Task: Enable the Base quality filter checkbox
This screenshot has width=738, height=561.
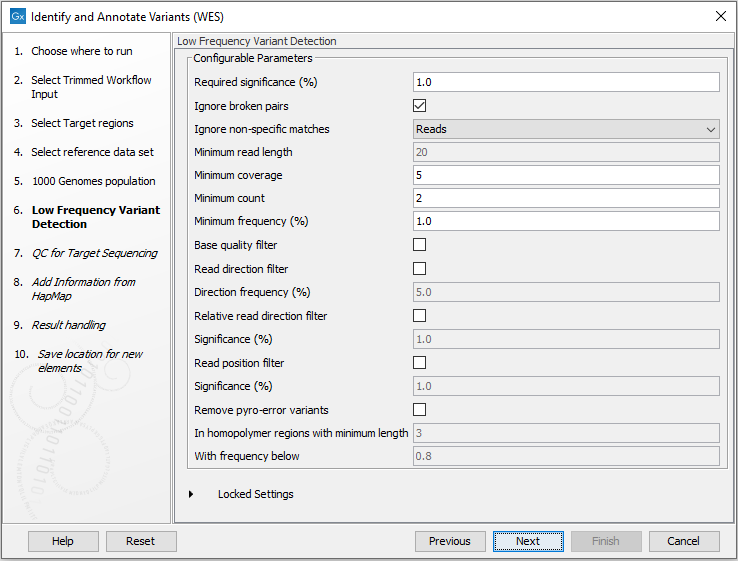Action: click(x=419, y=245)
